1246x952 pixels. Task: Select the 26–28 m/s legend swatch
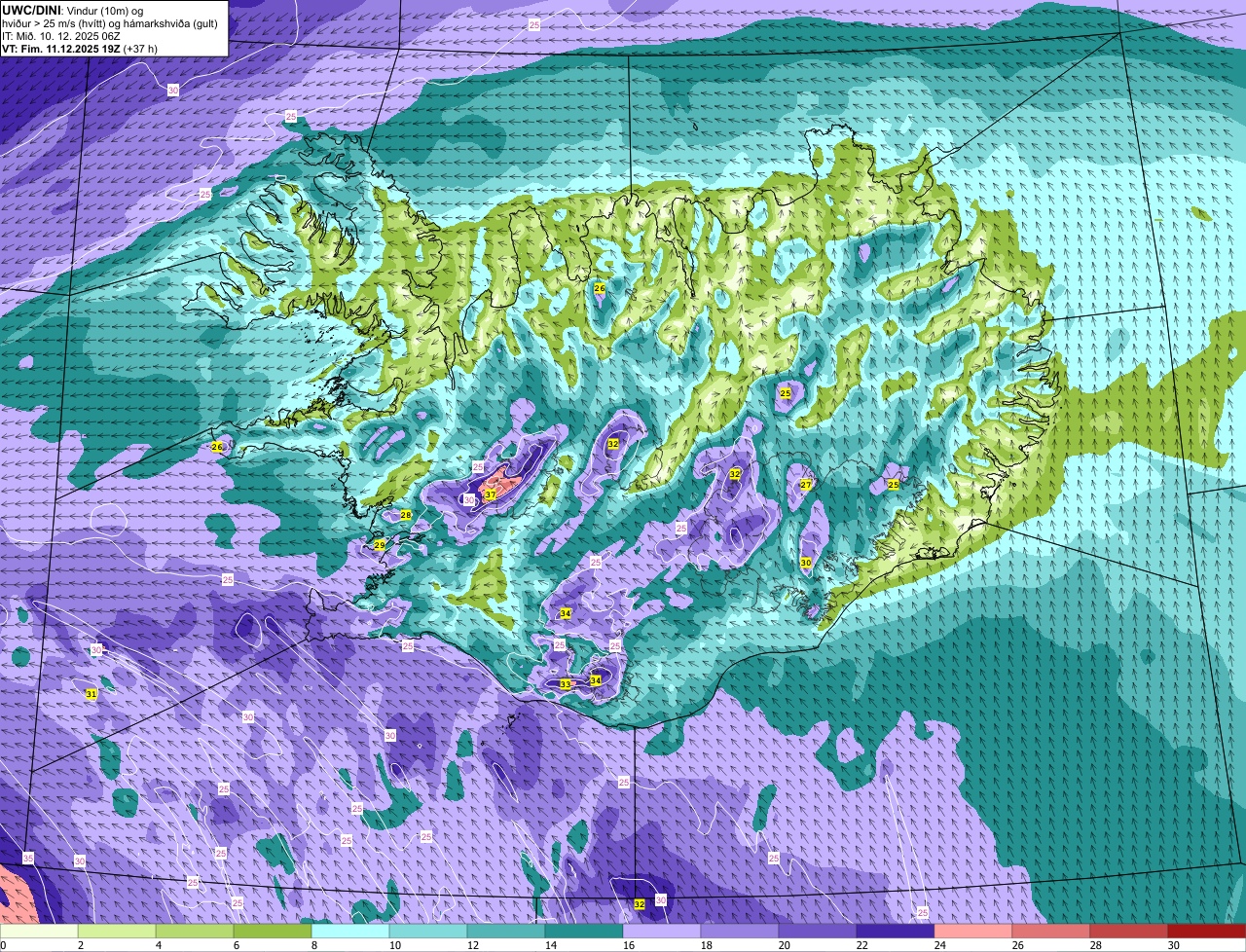[x=1051, y=931]
